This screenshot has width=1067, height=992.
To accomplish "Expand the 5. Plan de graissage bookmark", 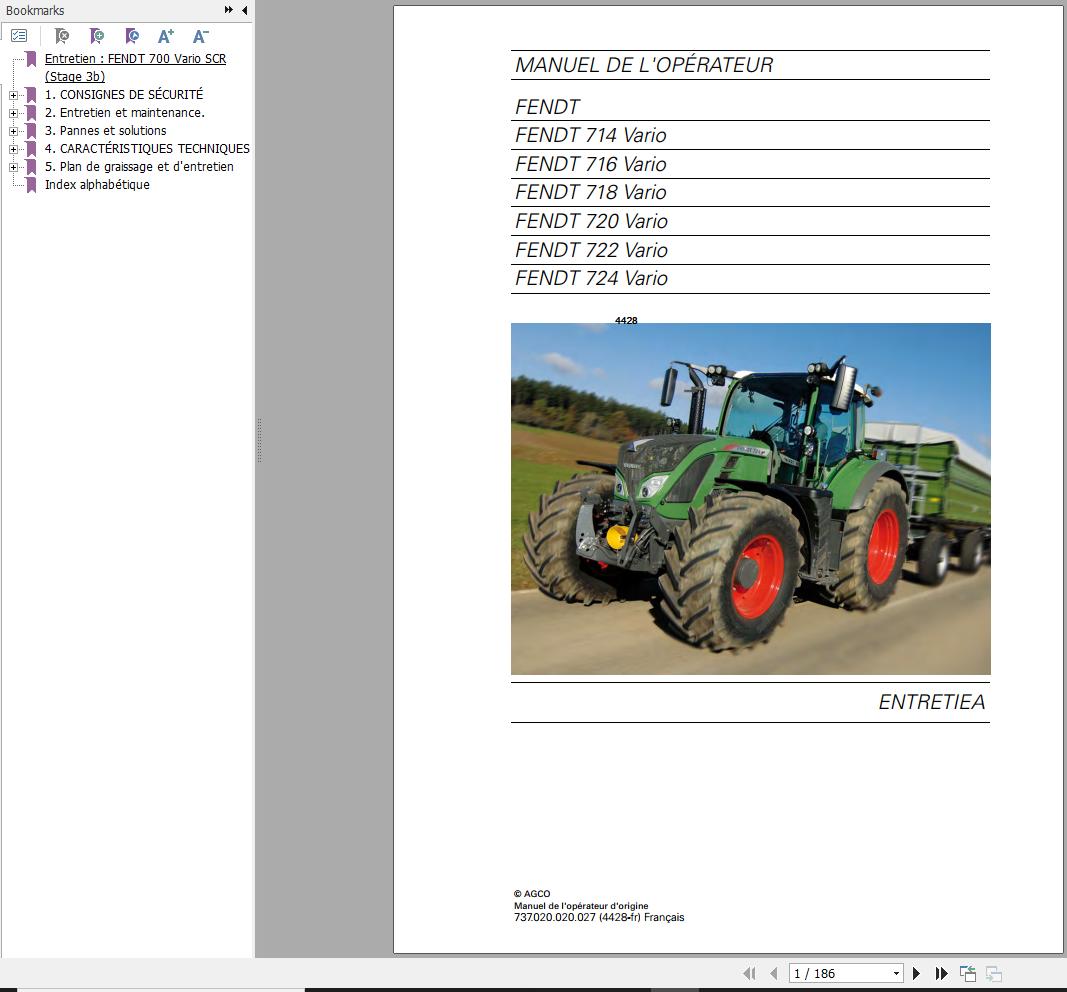I will [x=13, y=167].
